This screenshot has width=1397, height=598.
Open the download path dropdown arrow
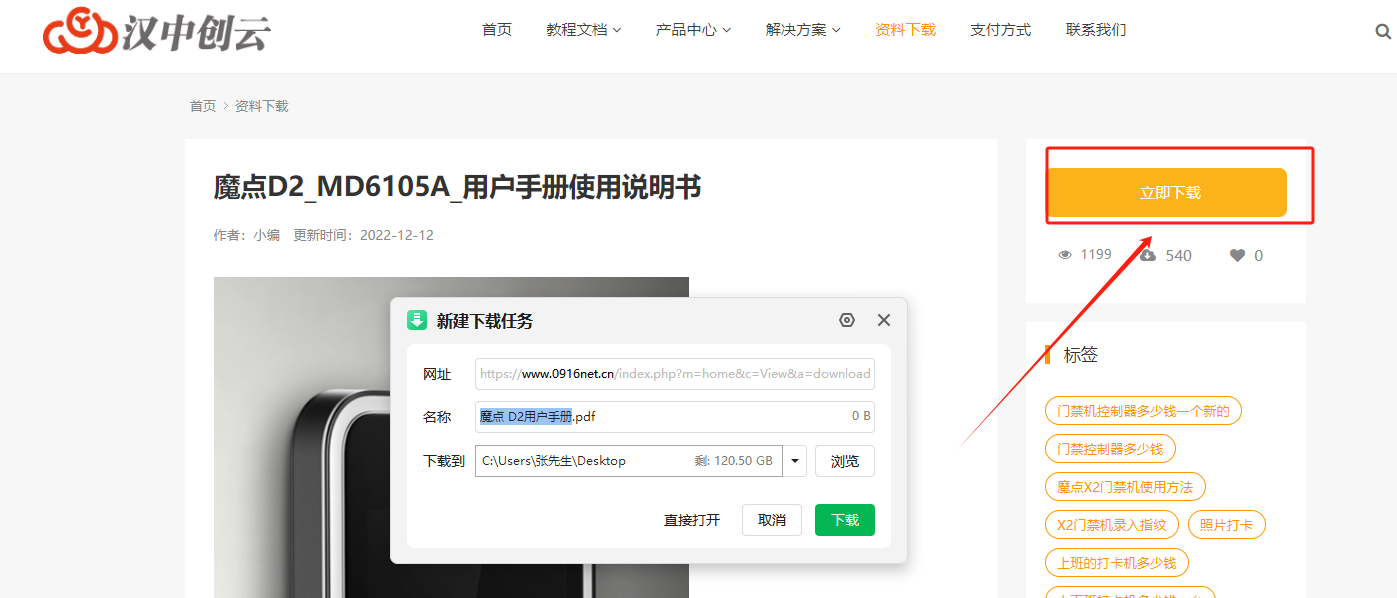795,461
